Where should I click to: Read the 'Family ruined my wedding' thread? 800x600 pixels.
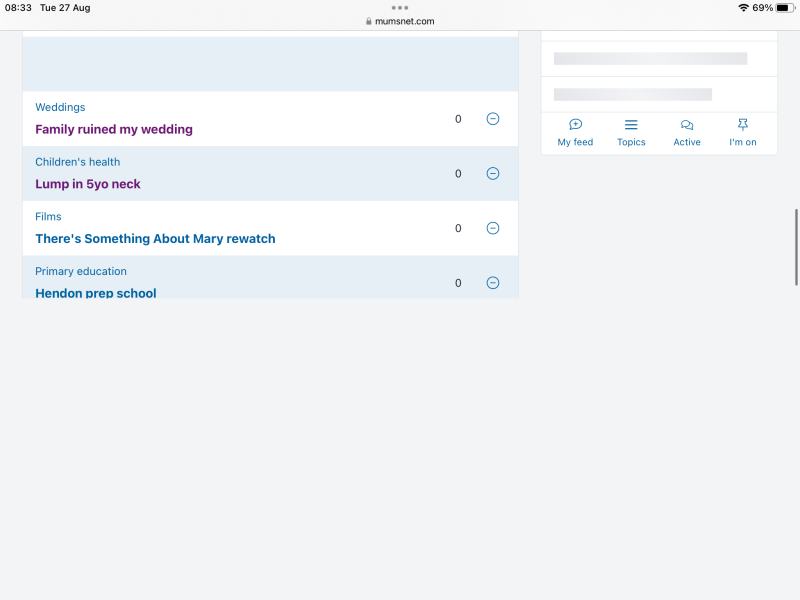pos(114,129)
